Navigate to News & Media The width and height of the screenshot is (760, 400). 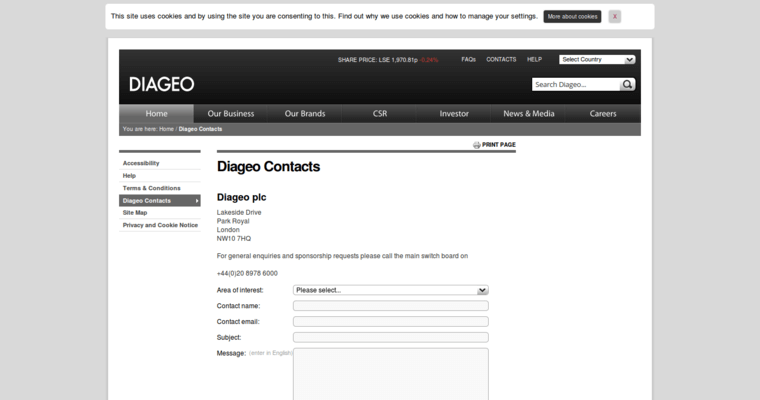click(x=529, y=114)
